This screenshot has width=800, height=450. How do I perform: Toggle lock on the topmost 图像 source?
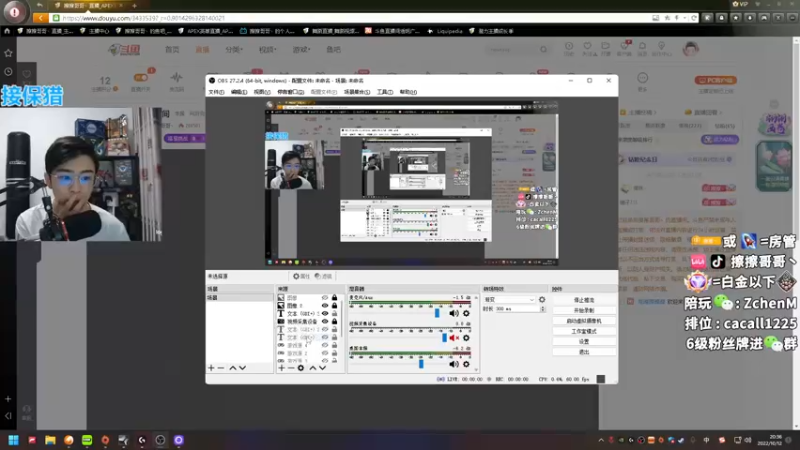(x=334, y=297)
